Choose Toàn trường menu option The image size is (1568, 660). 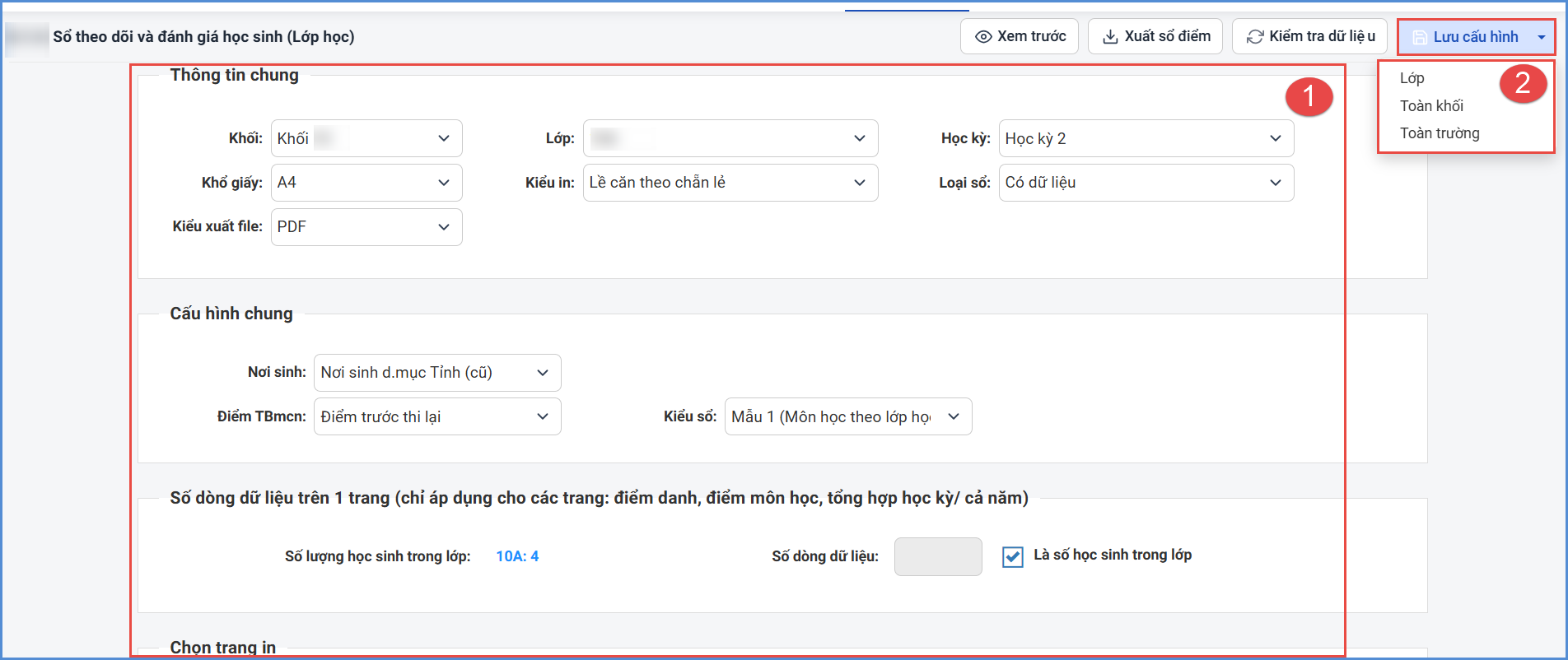[x=1440, y=133]
